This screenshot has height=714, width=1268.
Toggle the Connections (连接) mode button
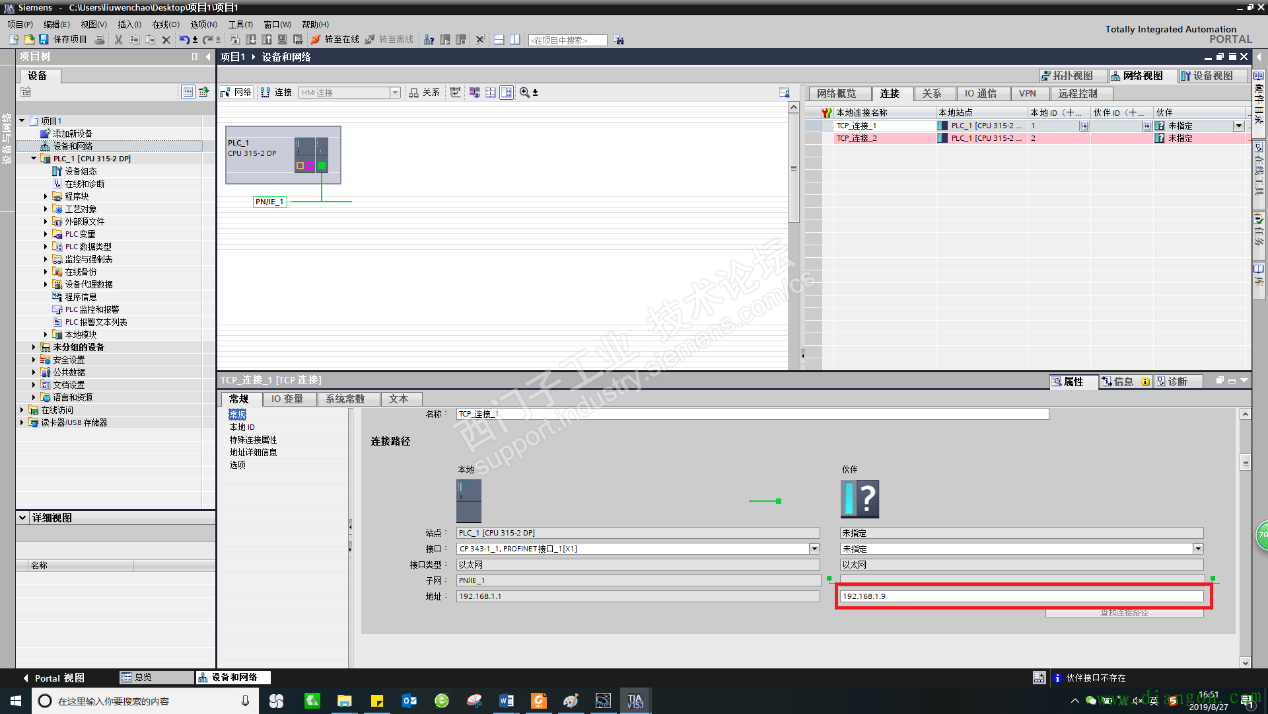[x=276, y=92]
